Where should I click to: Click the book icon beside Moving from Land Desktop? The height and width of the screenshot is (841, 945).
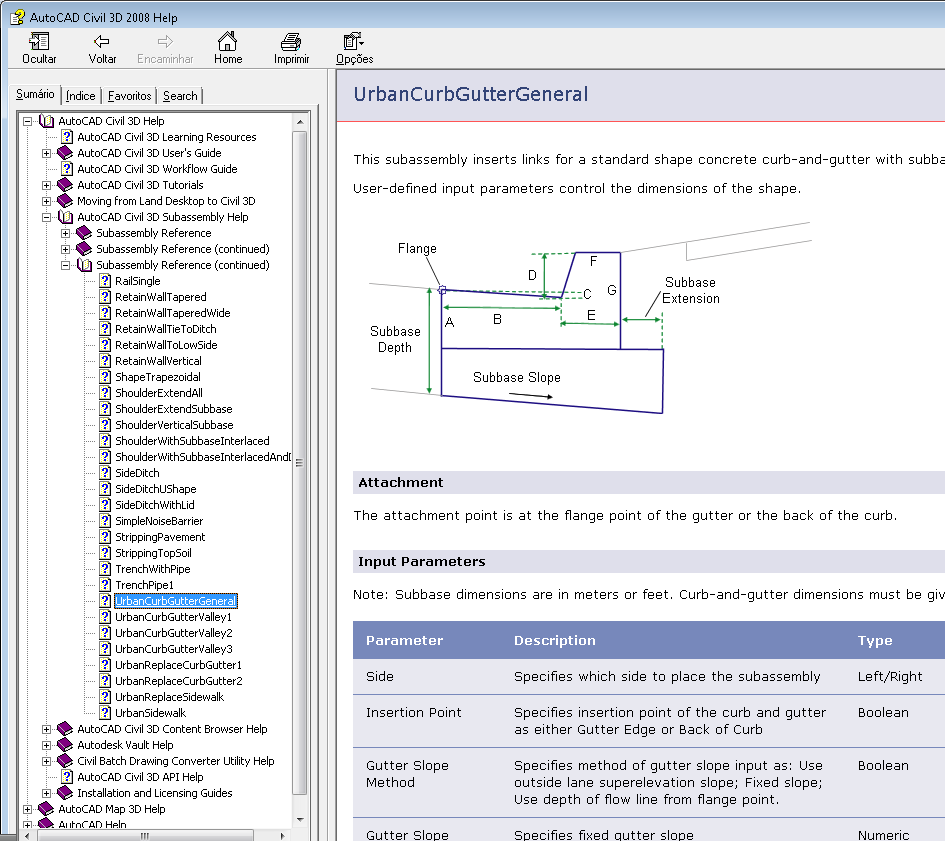pyautogui.click(x=64, y=201)
